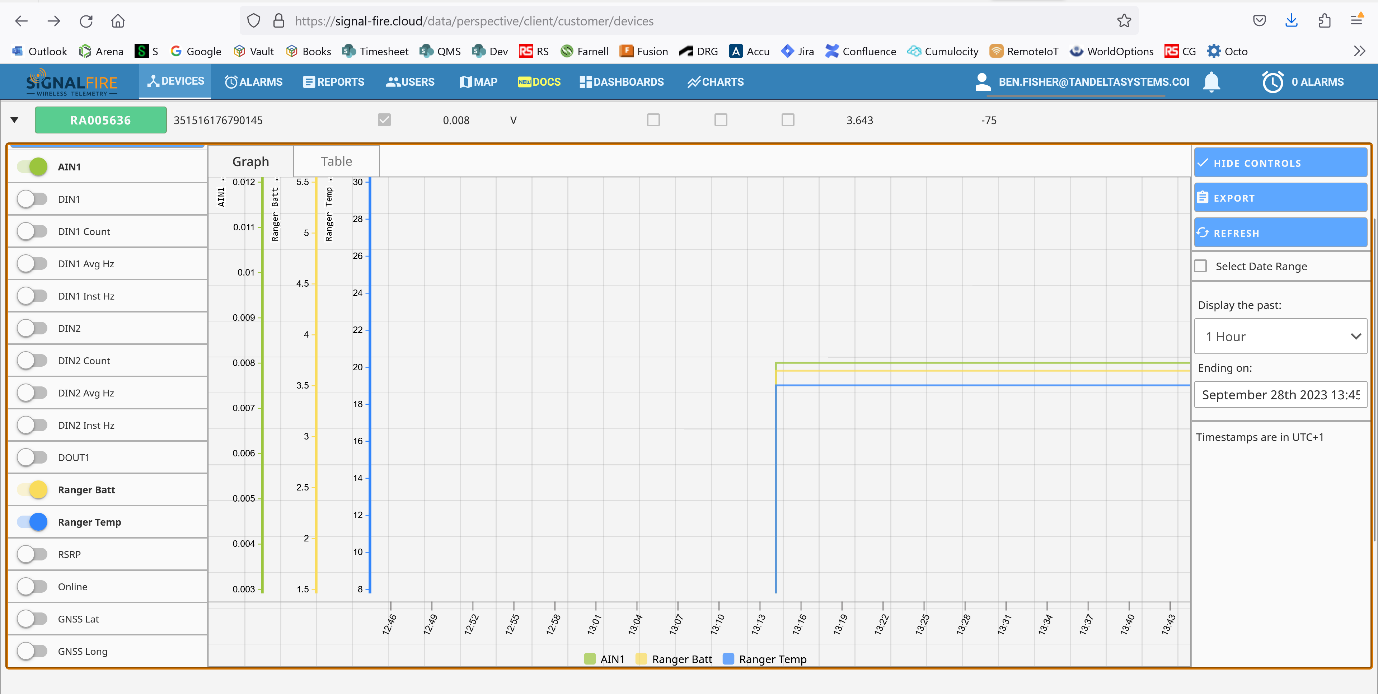Screen dimensions: 1378x694
Task: Click the Ranger Batt legend swatch
Action: [641, 659]
